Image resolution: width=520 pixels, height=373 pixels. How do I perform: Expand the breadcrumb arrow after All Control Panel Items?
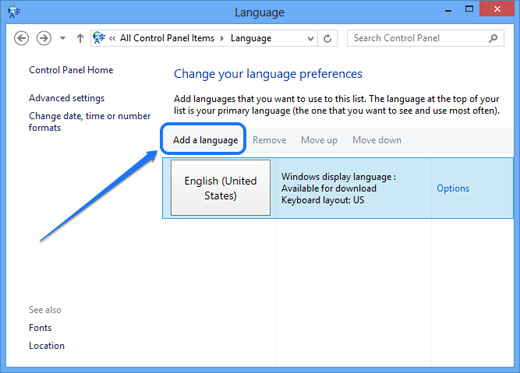[x=222, y=39]
